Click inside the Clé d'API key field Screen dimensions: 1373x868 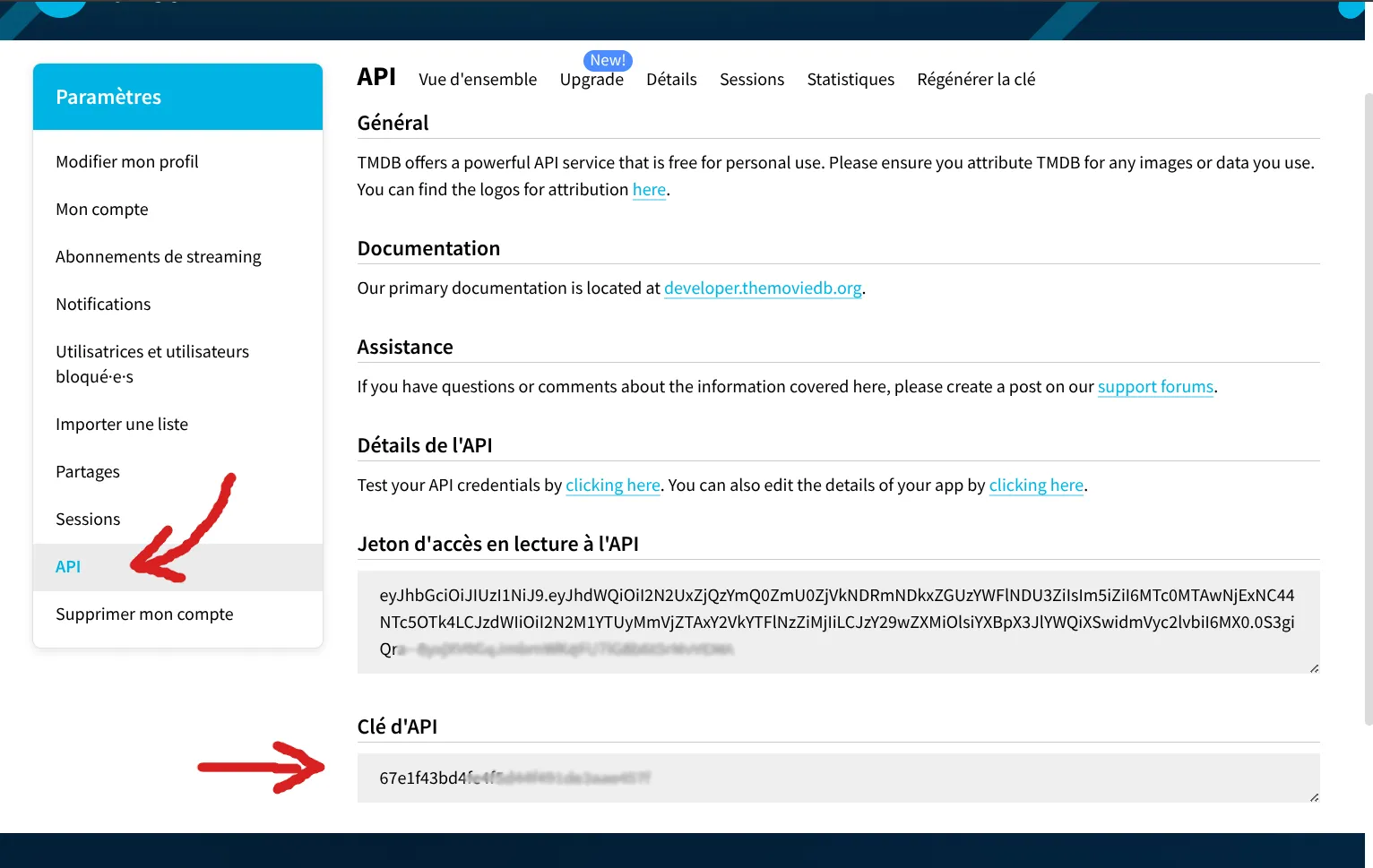[838, 778]
